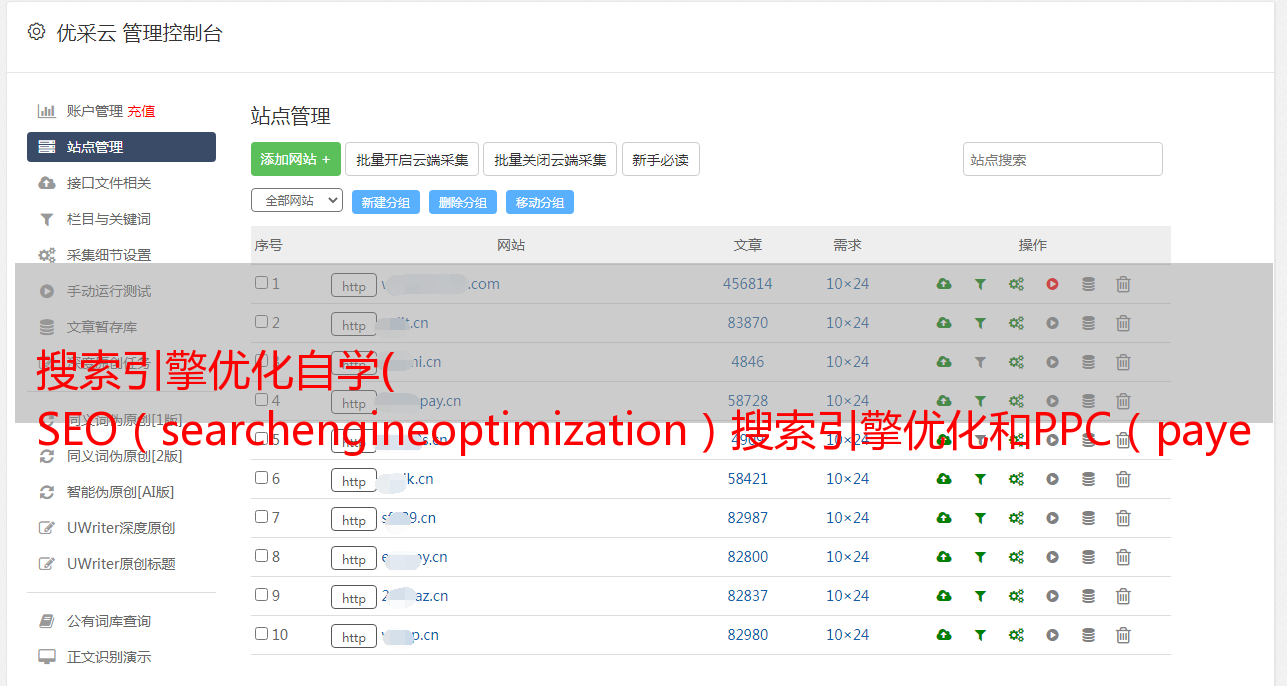Check the box for row 8
The height and width of the screenshot is (686, 1287).
(261, 556)
